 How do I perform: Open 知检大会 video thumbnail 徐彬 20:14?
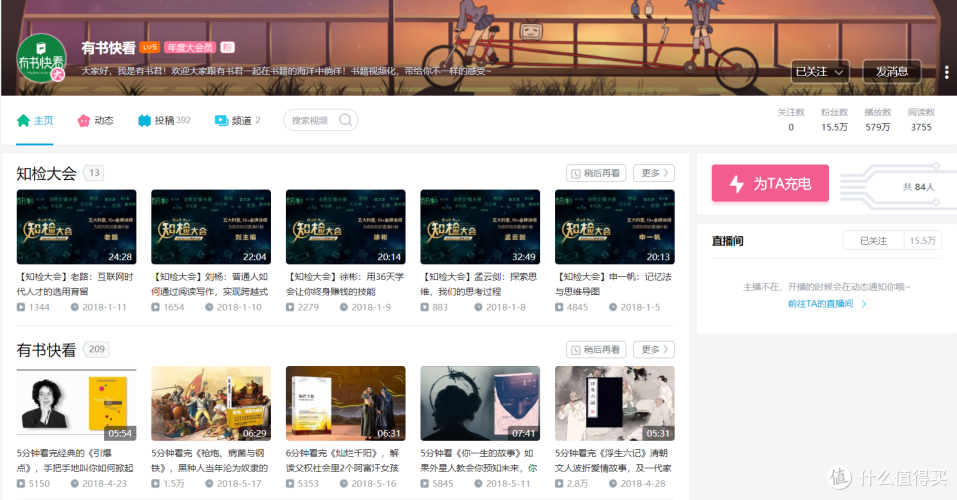coord(345,226)
